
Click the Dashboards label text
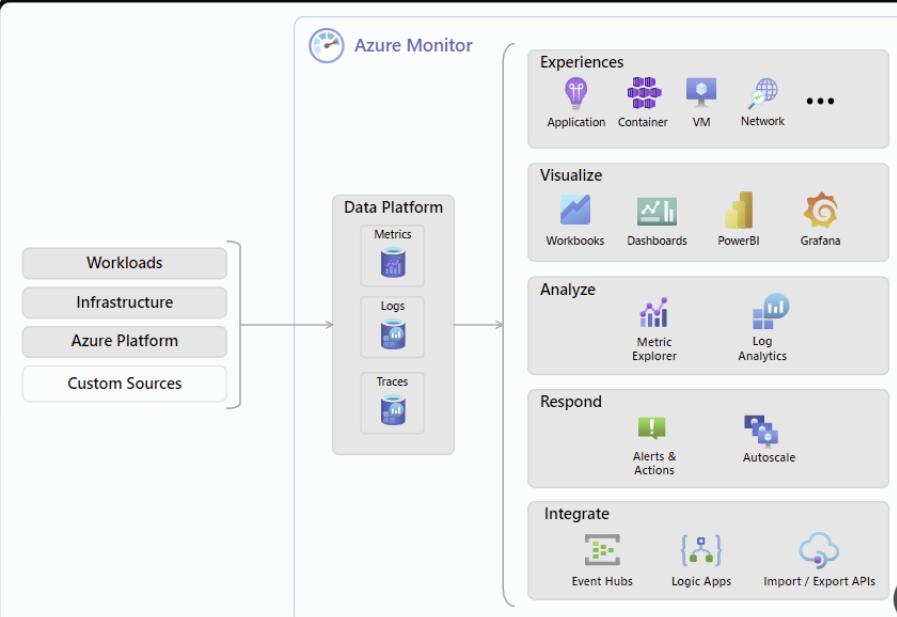657,241
